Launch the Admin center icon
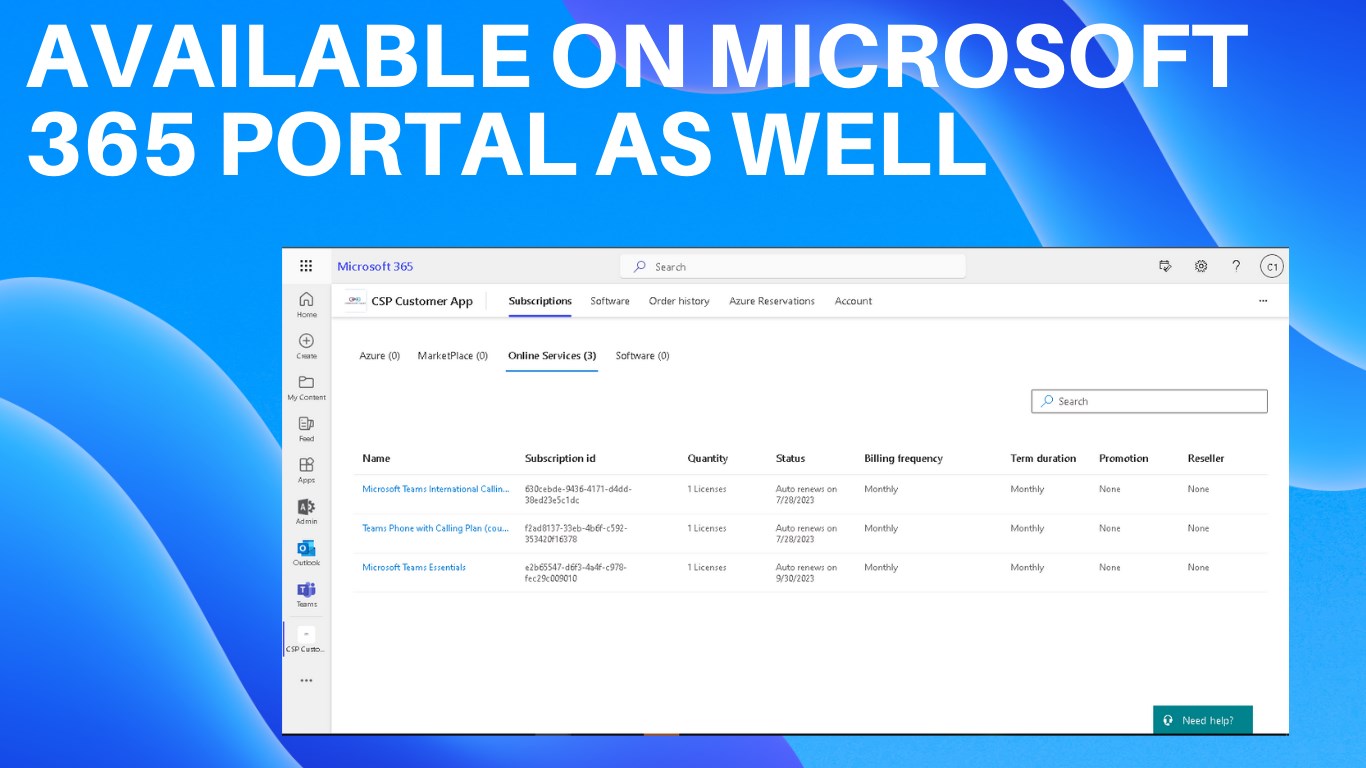1366x768 pixels. click(x=306, y=511)
